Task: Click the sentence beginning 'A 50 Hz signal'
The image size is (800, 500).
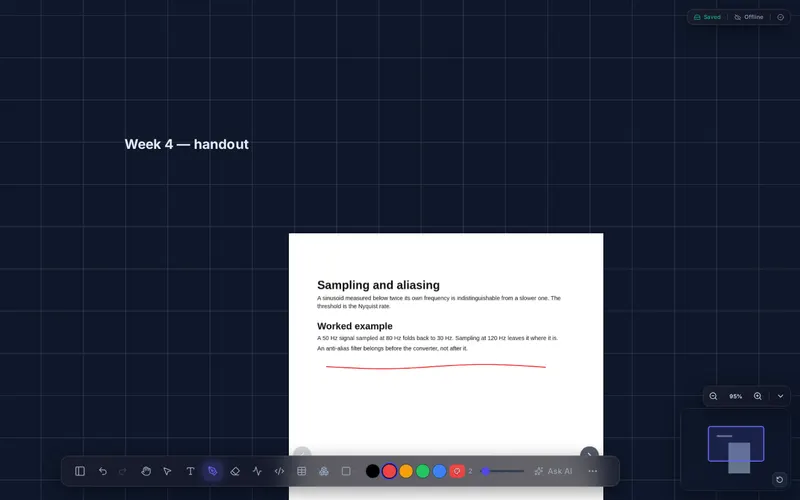Action: tap(437, 338)
